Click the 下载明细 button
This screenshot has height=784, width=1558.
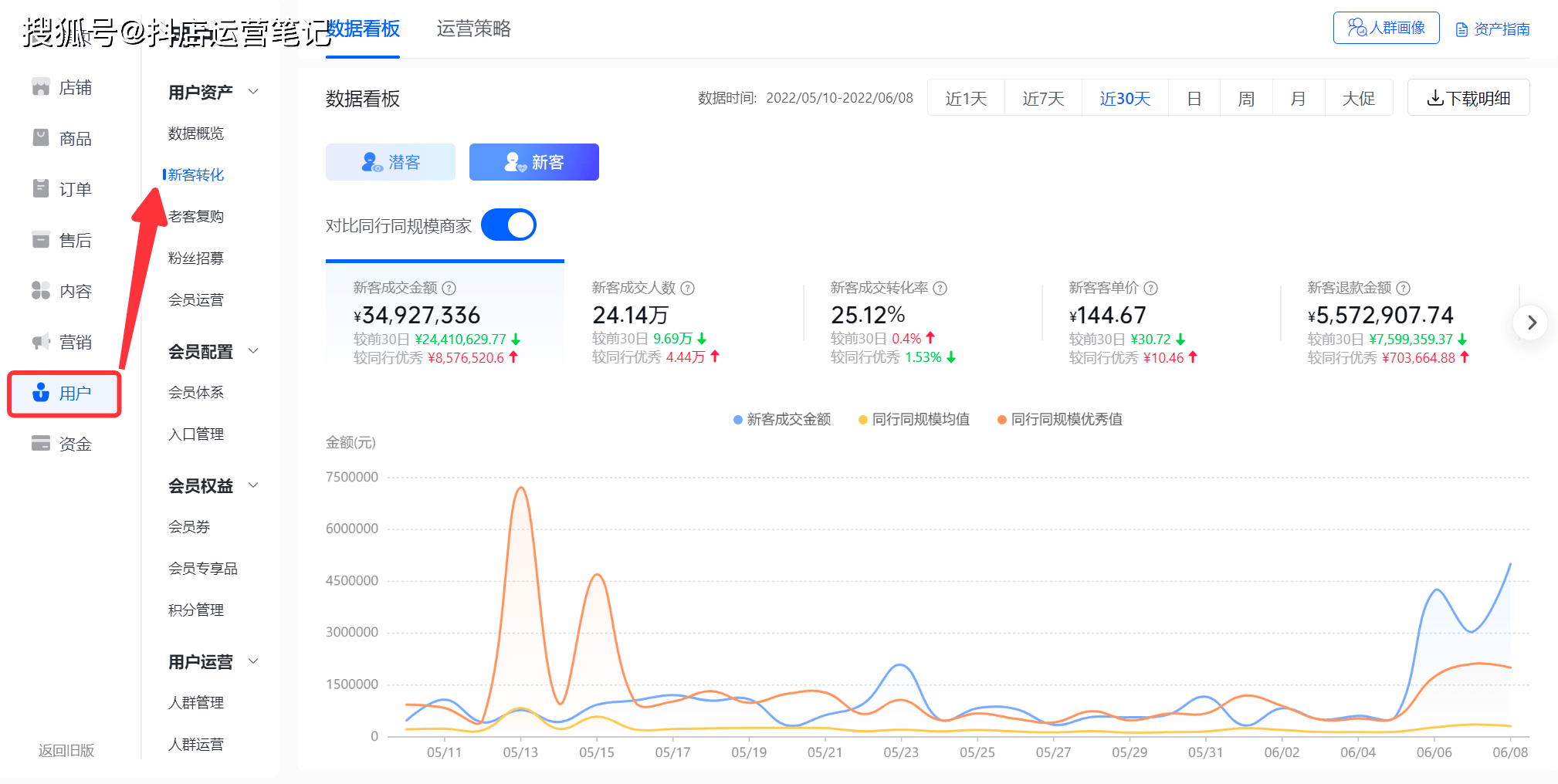pyautogui.click(x=1468, y=97)
